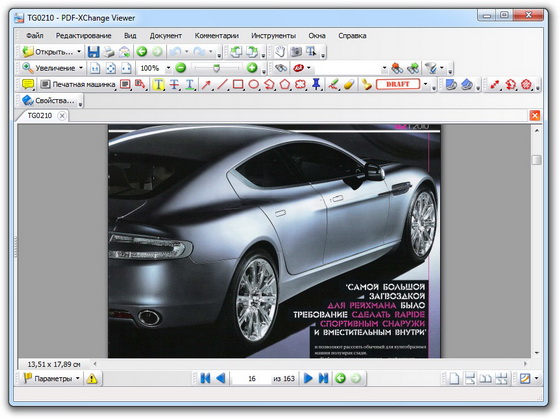Select the Callout tool

click(x=140, y=84)
